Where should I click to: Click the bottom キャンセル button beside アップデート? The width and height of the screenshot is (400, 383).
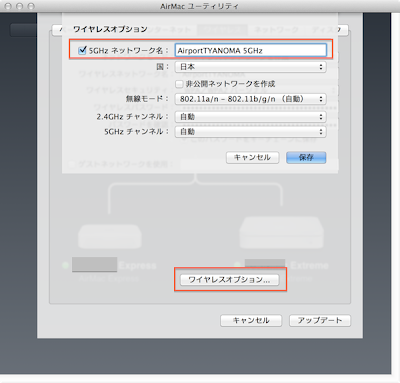coord(251,320)
